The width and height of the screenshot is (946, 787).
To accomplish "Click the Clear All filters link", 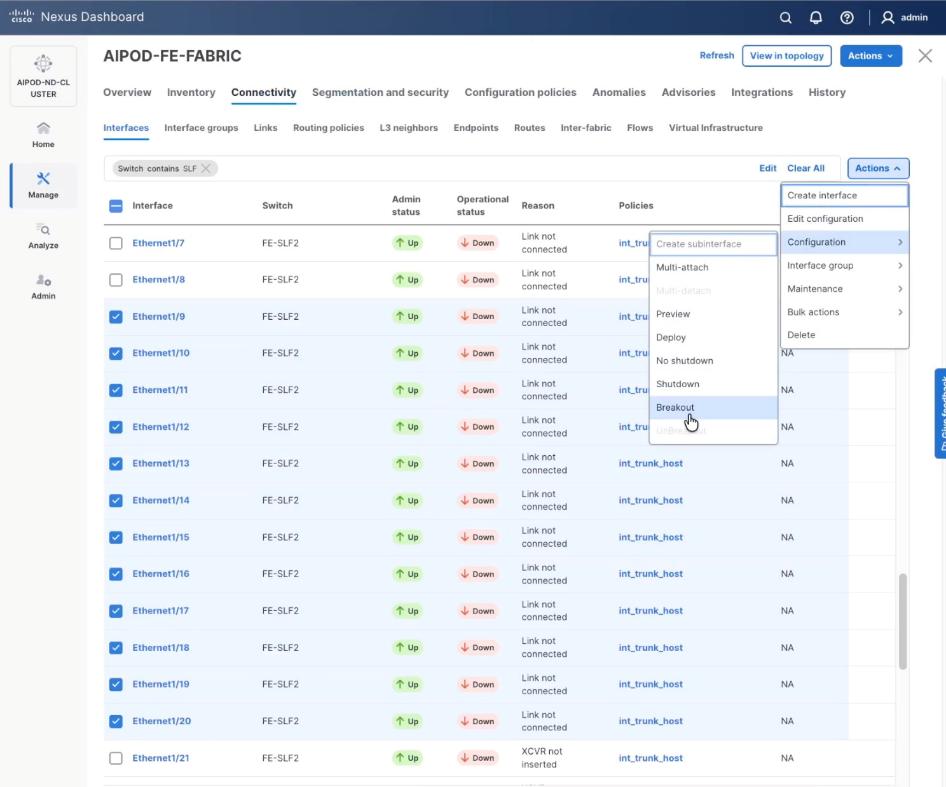I will click(805, 169).
